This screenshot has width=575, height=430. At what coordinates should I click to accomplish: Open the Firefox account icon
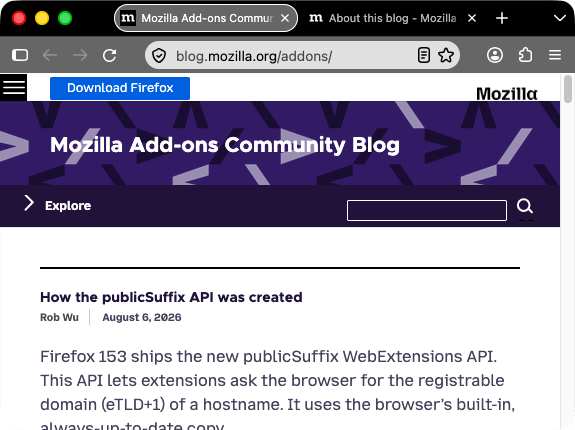coord(495,55)
